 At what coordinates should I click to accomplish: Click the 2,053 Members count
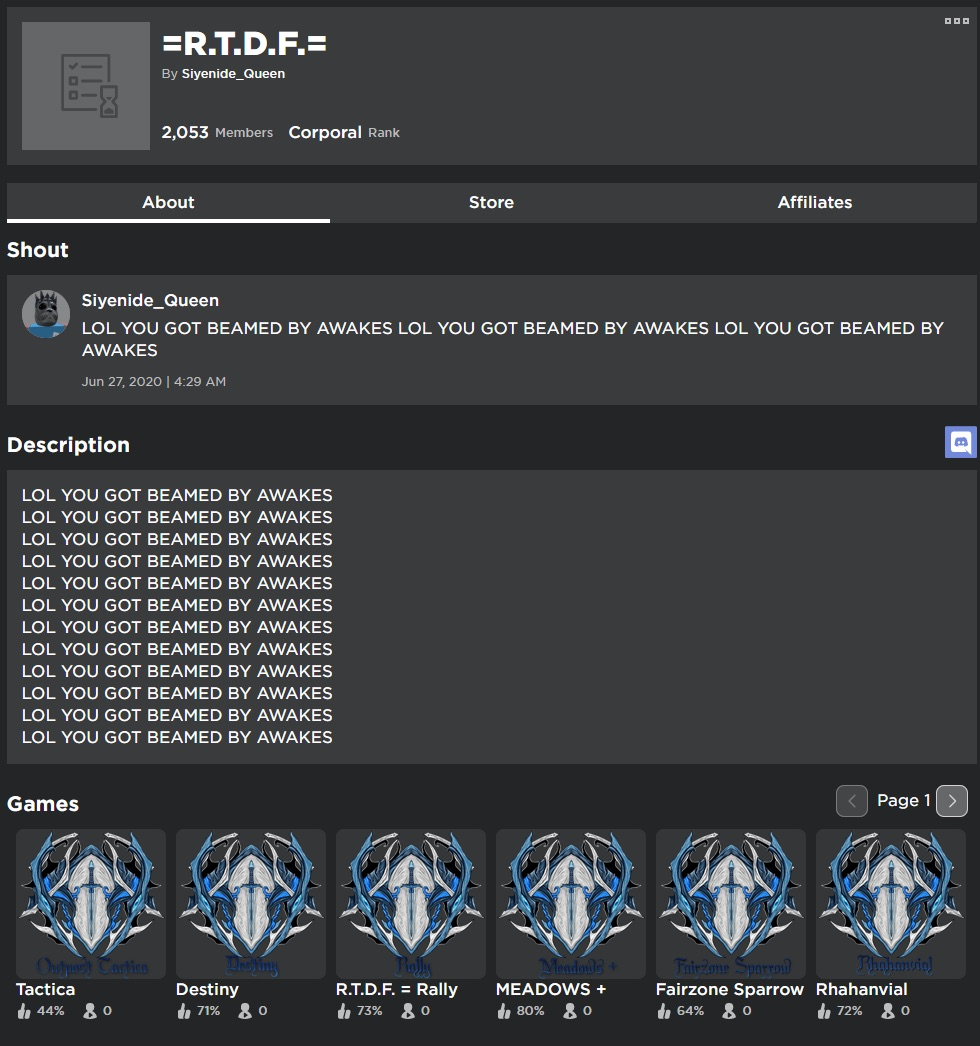217,132
